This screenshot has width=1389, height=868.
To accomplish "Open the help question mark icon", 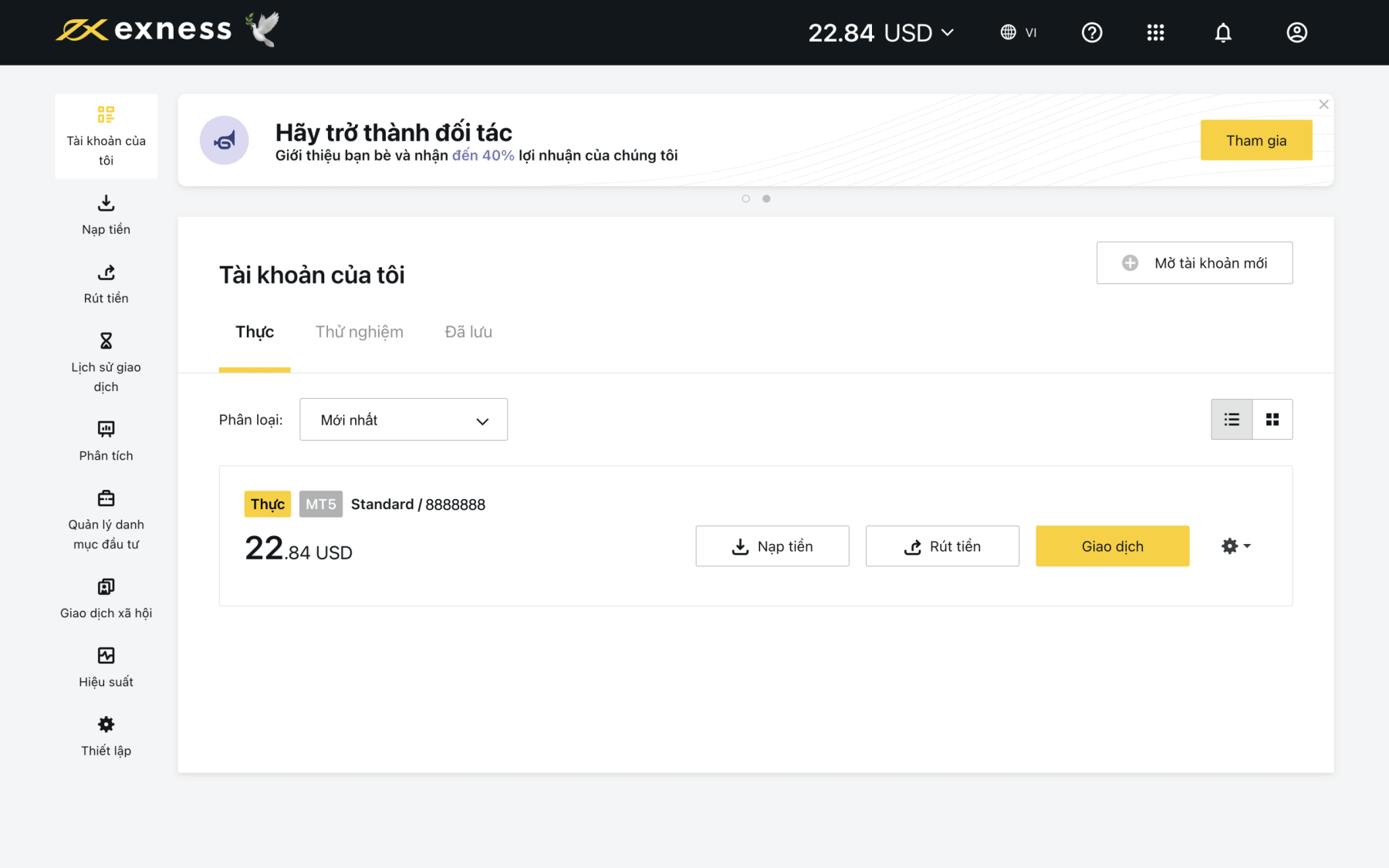I will tap(1091, 32).
